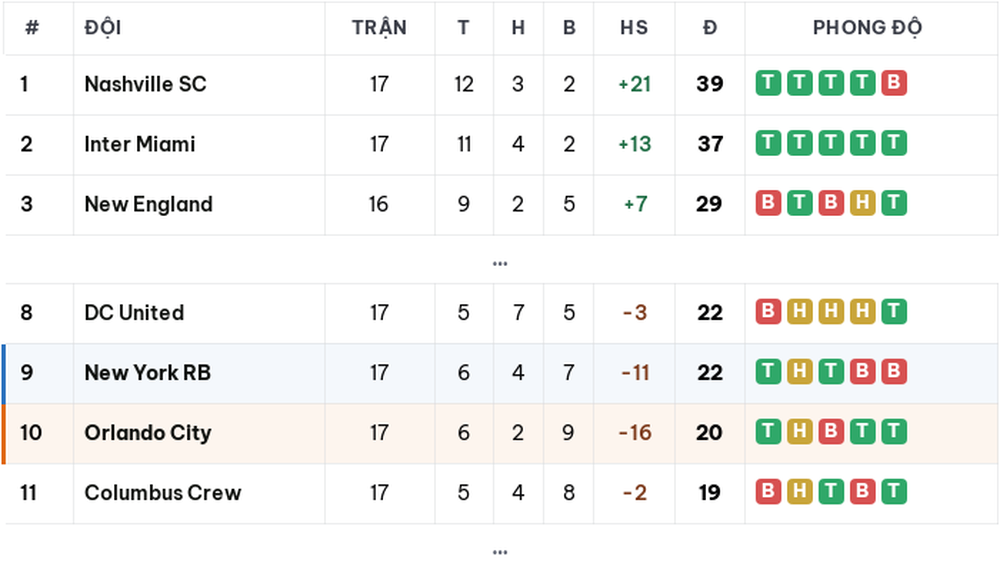Open the DC United team link
Viewport: 1000px width, 573px height.
[x=134, y=313]
